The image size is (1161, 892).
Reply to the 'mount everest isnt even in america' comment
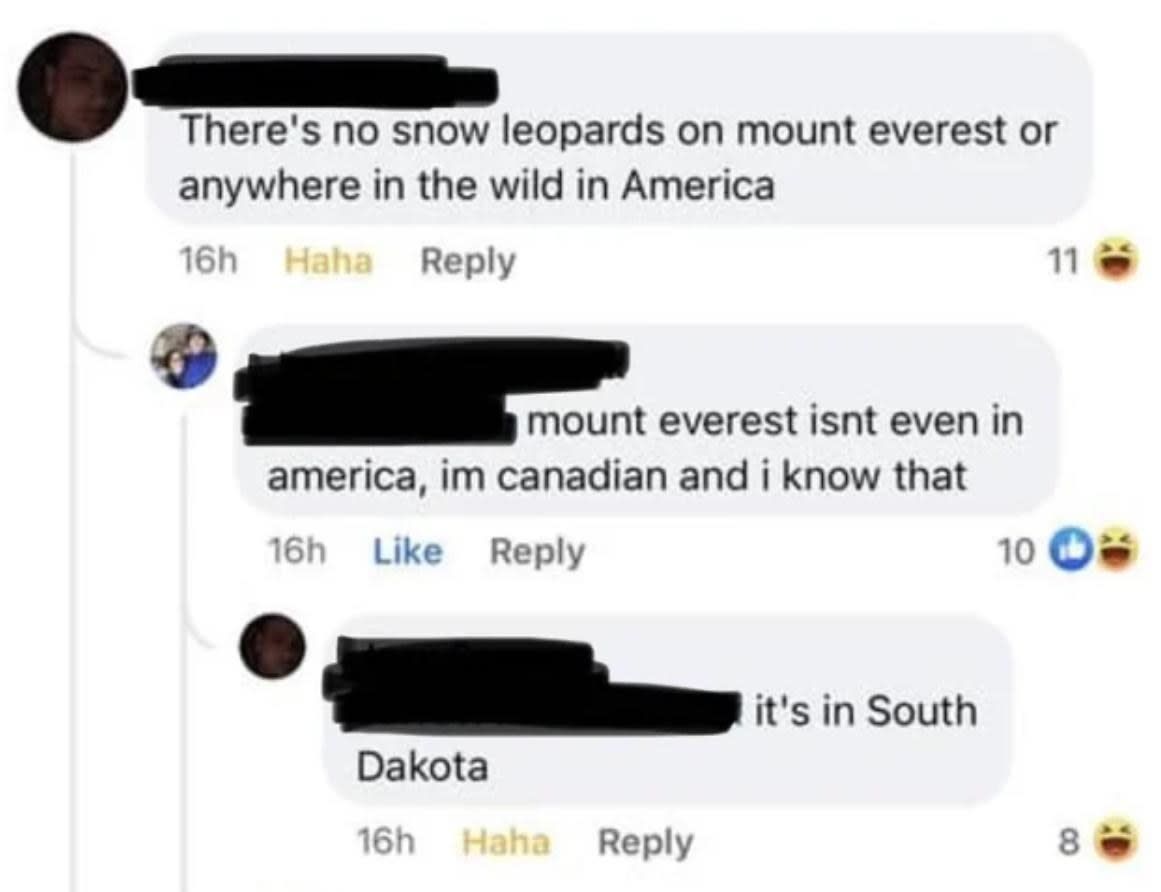coord(538,553)
